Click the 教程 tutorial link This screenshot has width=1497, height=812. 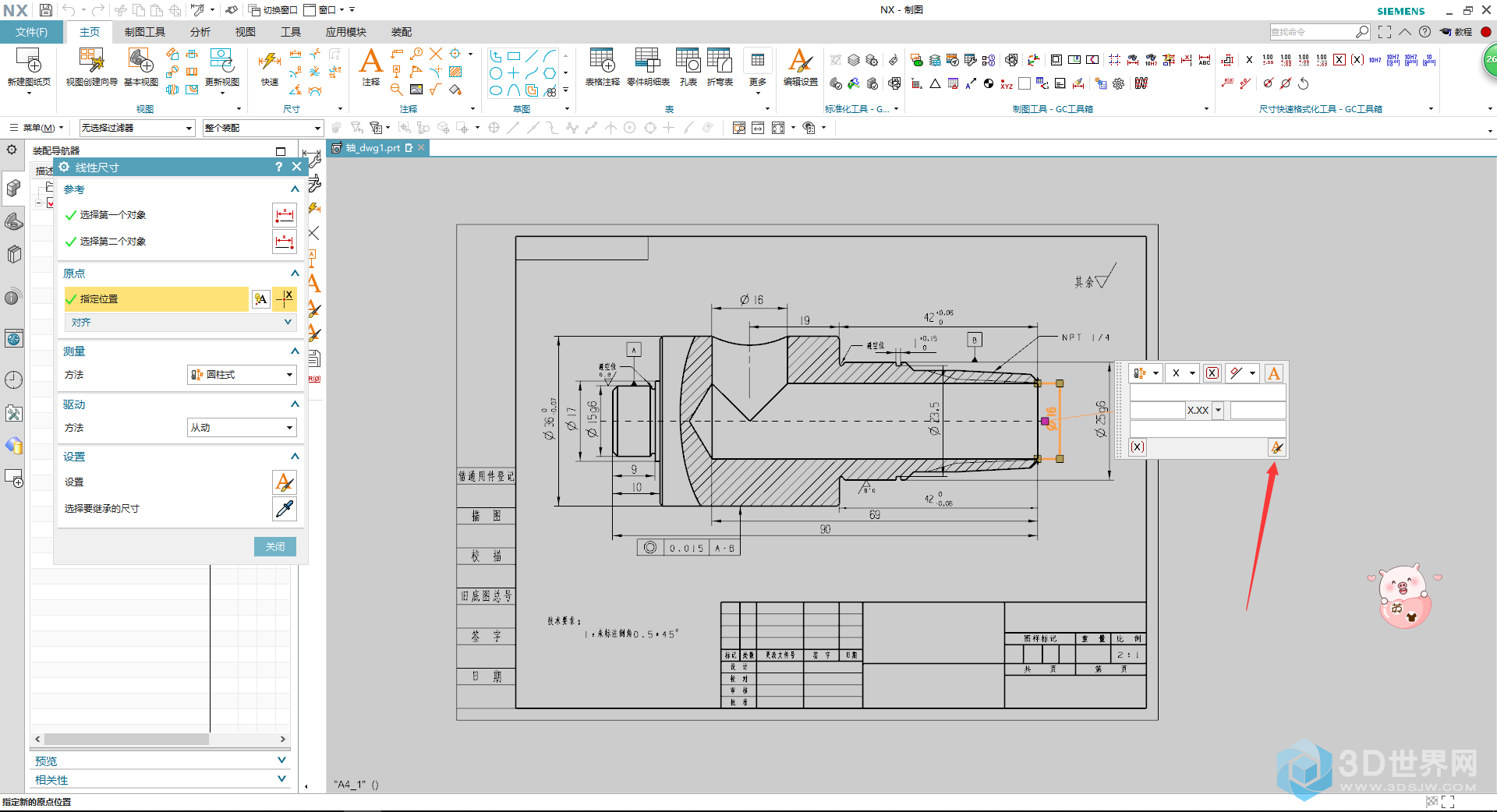click(x=1456, y=32)
